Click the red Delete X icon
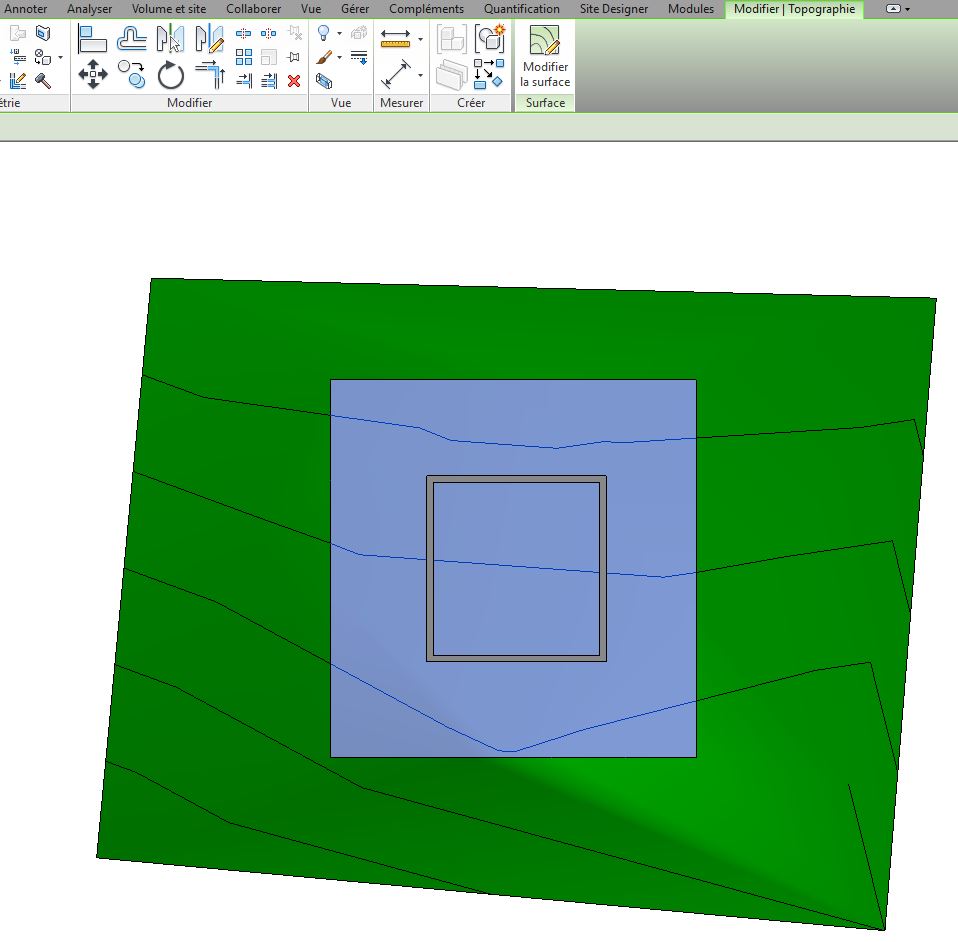The height and width of the screenshot is (942, 958). pos(294,81)
